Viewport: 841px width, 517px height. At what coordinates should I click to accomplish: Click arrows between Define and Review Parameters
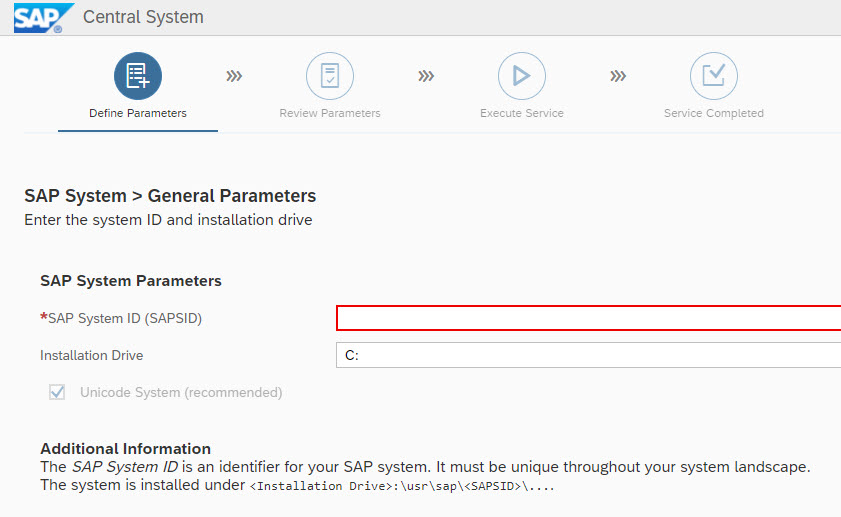pos(234,76)
